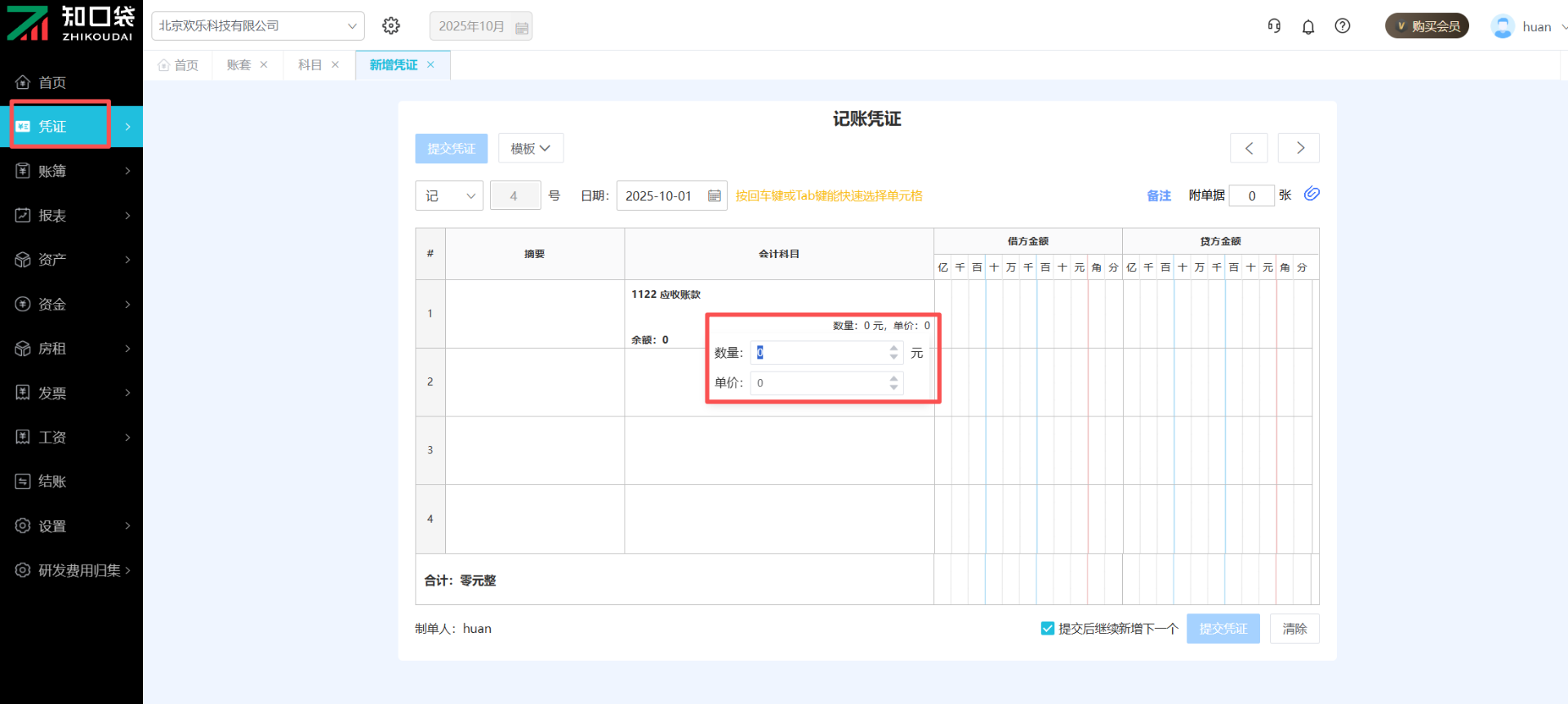Go to next voucher with right arrow
The height and width of the screenshot is (704, 1568).
(1299, 148)
